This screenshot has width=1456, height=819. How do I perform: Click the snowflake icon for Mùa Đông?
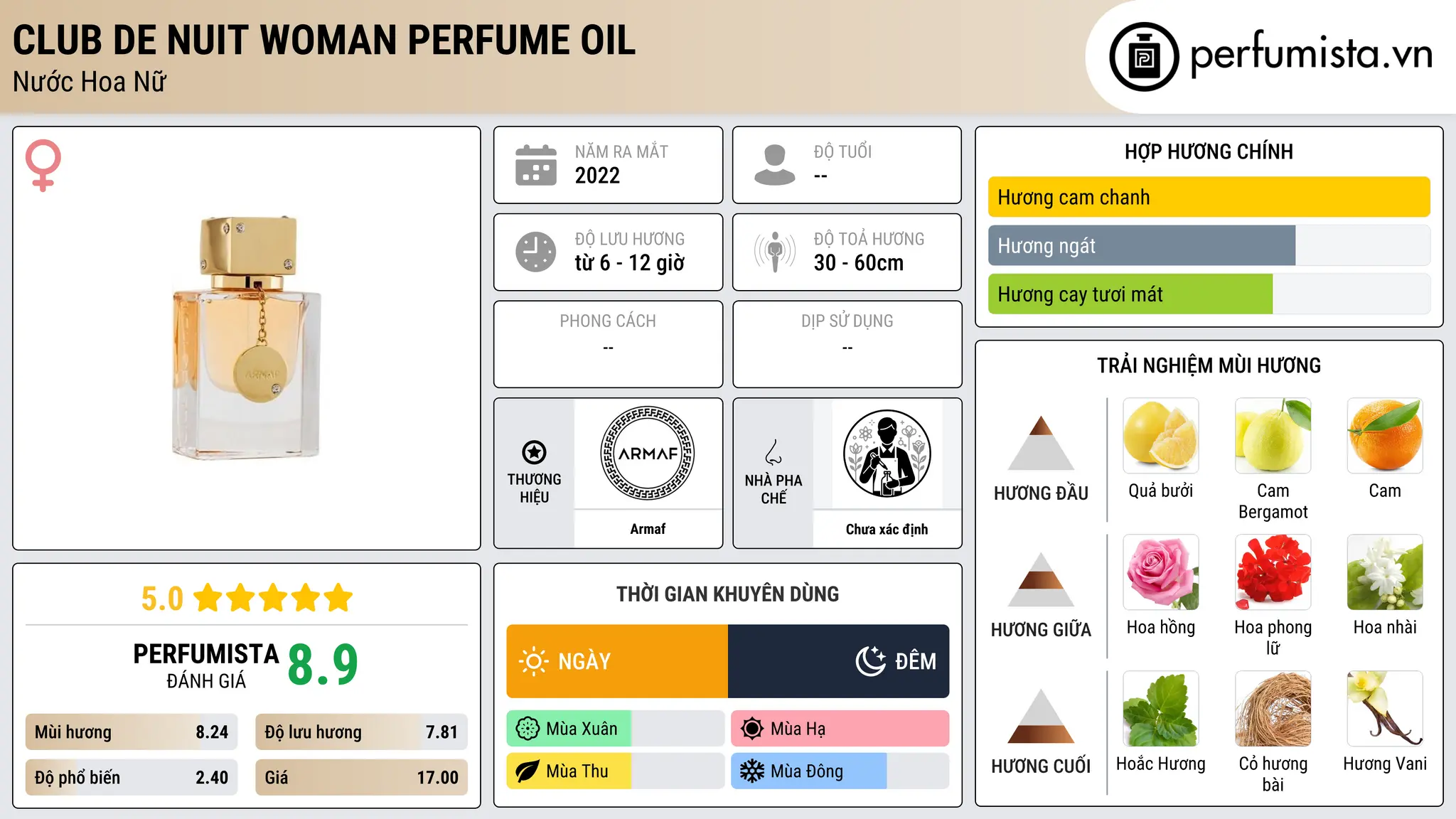[752, 771]
